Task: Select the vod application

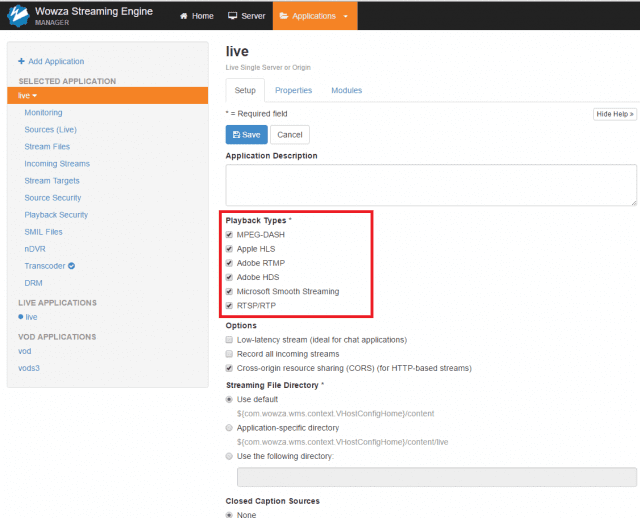Action: click(24, 351)
